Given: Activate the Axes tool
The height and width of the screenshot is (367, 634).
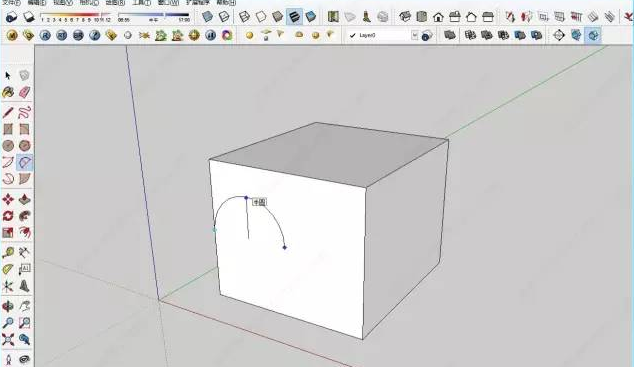Looking at the screenshot, I should point(8,286).
